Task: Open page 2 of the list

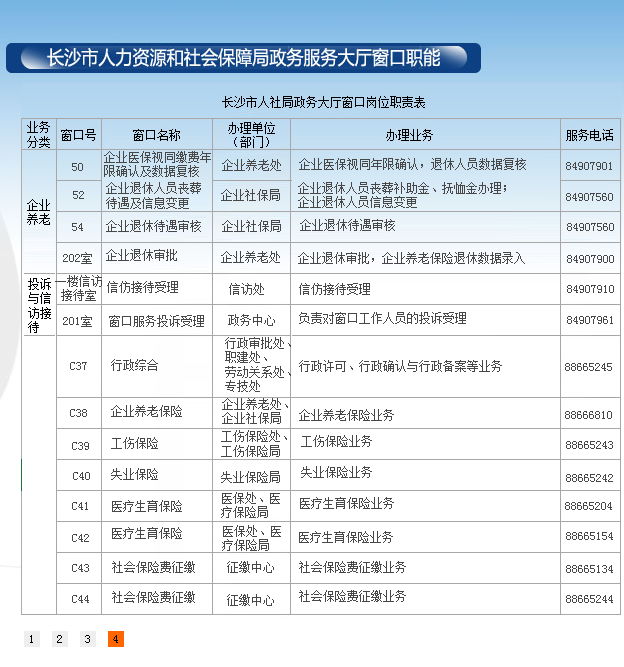Action: point(59,639)
